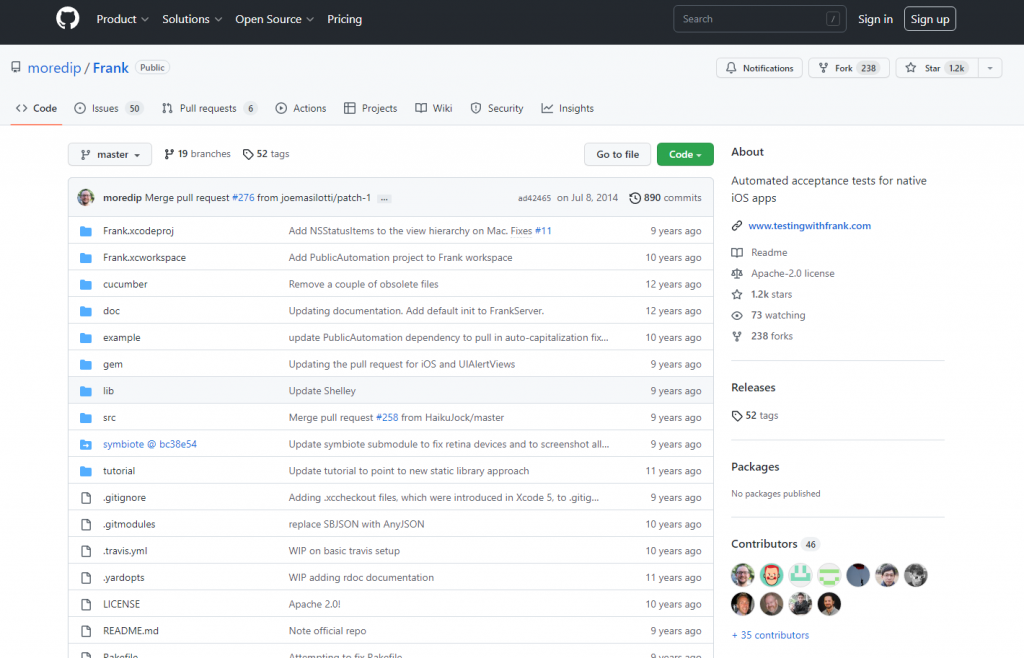
Task: Open the Wiki tab
Action: [x=434, y=108]
